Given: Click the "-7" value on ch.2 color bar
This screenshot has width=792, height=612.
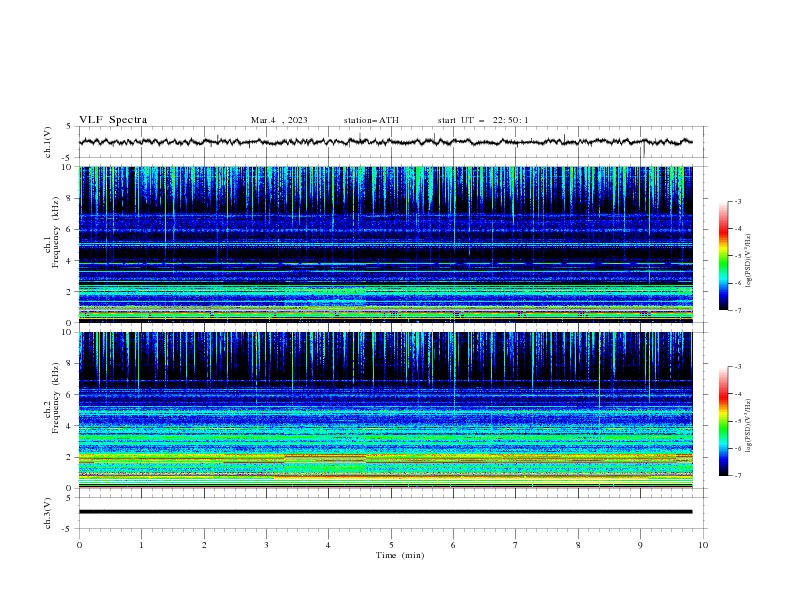Looking at the screenshot, I should tap(737, 476).
